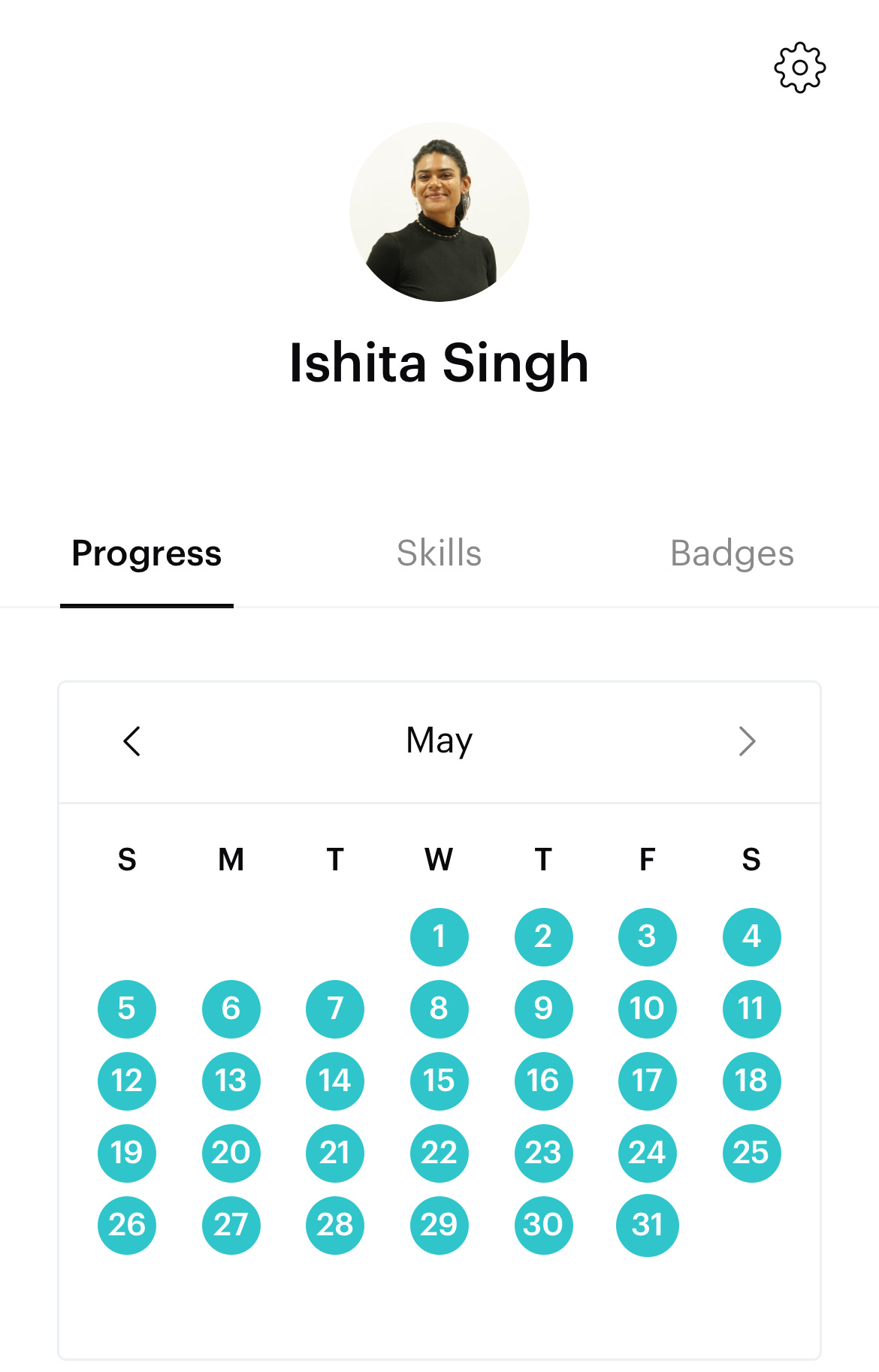Click the date 22 circle

point(439,1153)
